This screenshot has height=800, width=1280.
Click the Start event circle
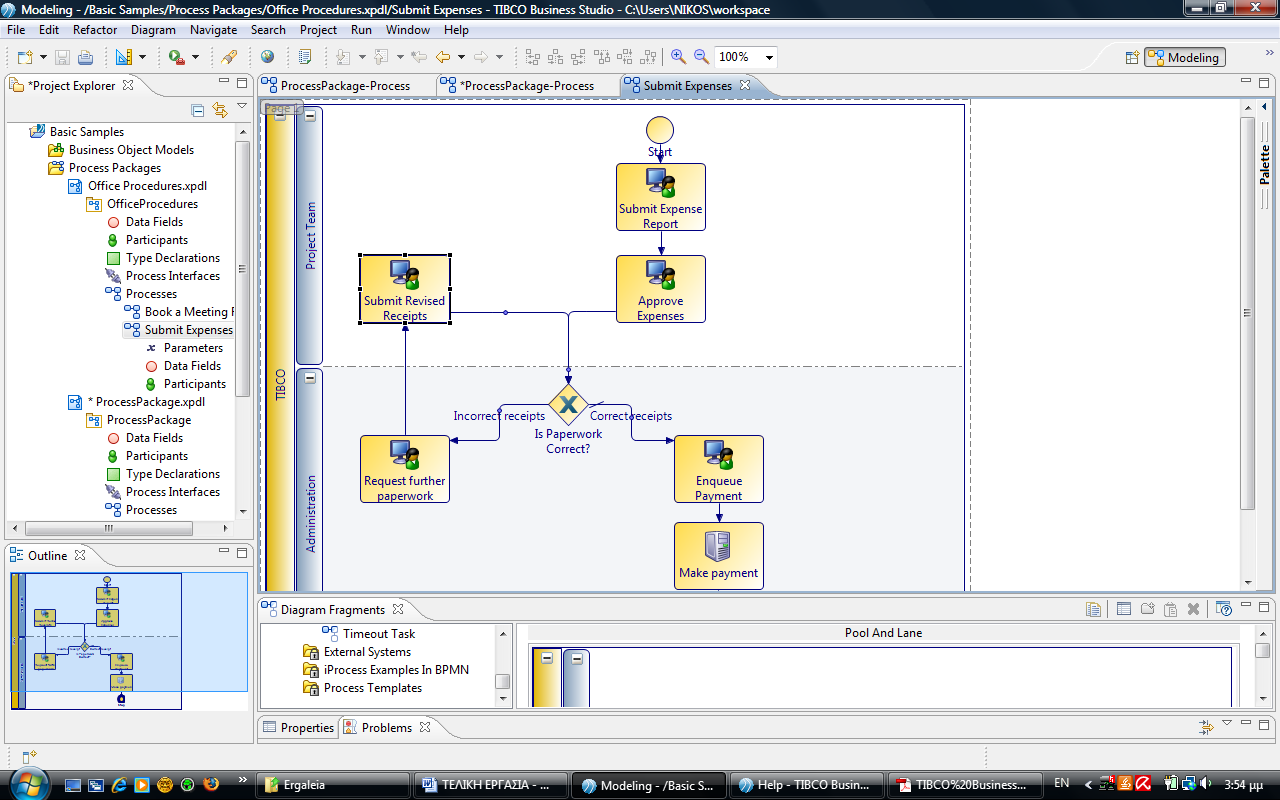point(660,131)
